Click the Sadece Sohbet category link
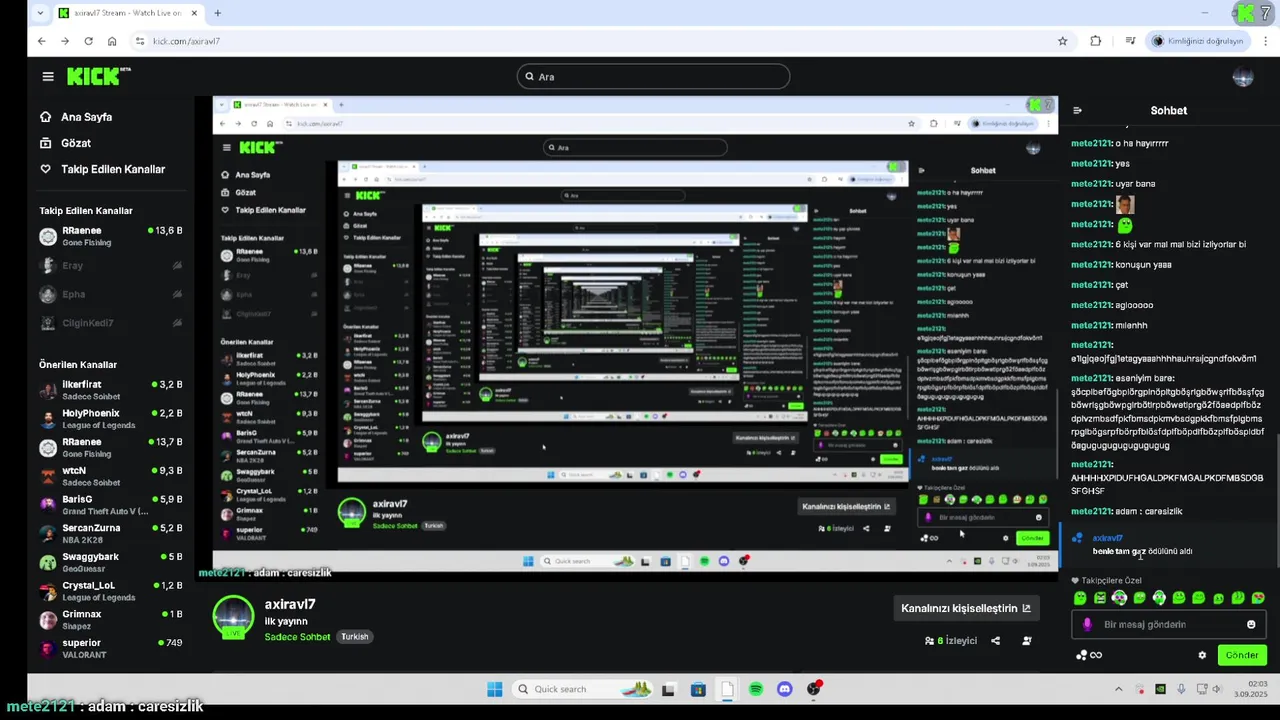The height and width of the screenshot is (720, 1280). click(x=297, y=637)
